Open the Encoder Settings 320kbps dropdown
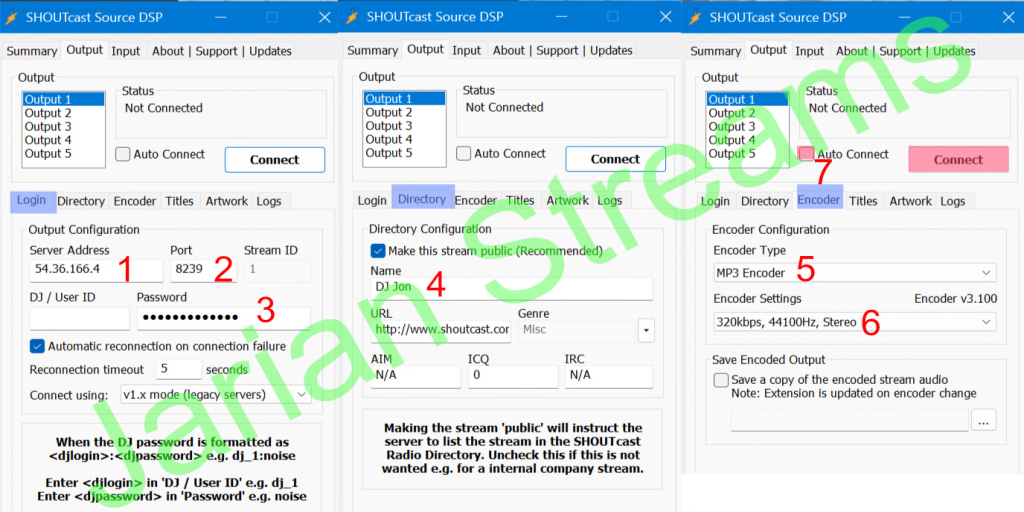Image resolution: width=1024 pixels, height=512 pixels. (x=854, y=321)
